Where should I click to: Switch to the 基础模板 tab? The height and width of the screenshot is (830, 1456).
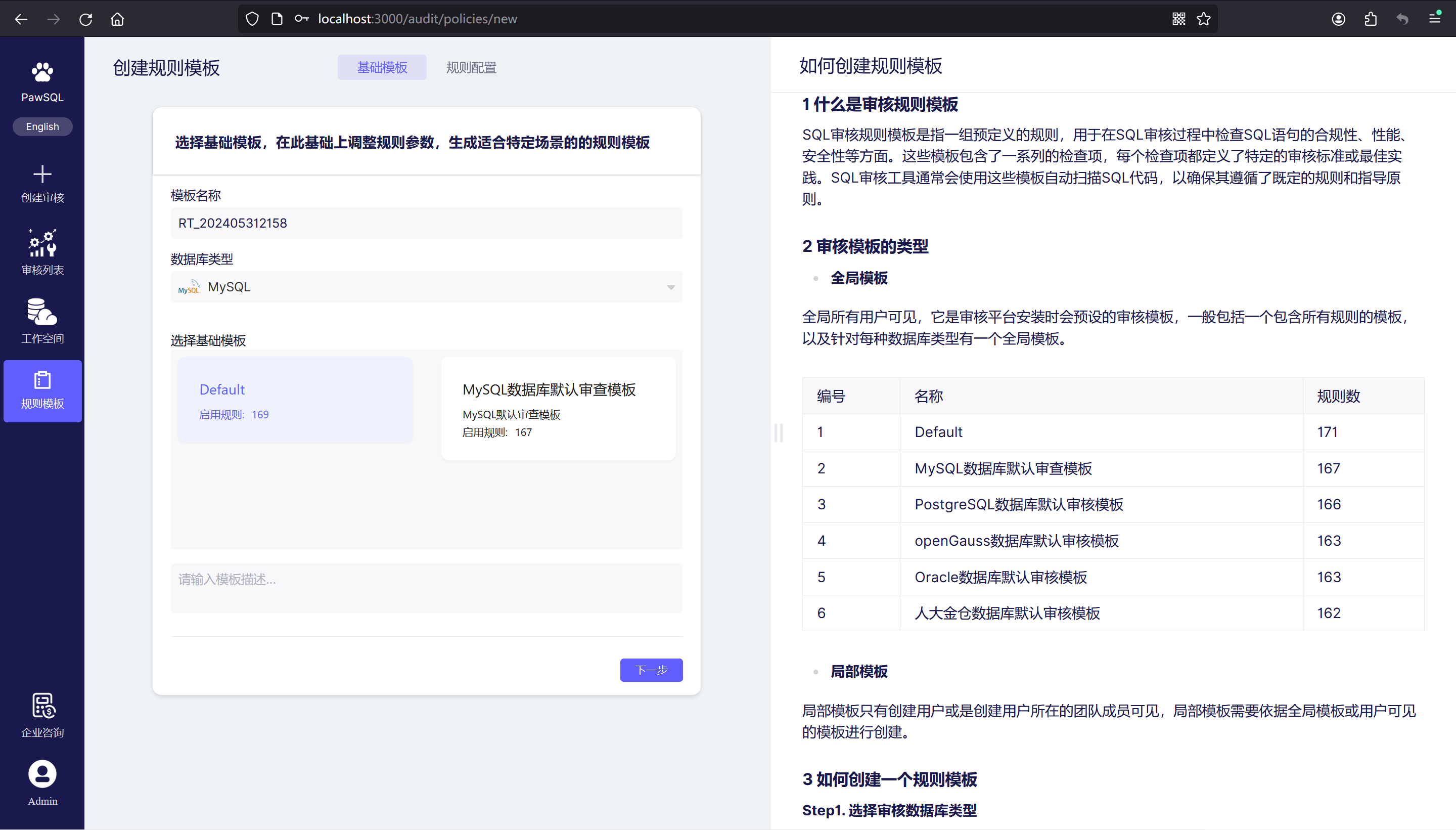382,67
